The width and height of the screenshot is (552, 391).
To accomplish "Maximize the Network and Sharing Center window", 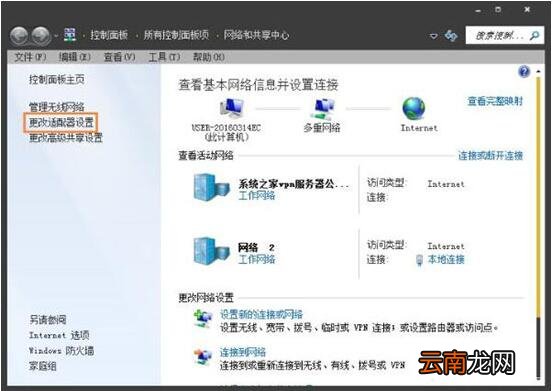I will [x=498, y=10].
